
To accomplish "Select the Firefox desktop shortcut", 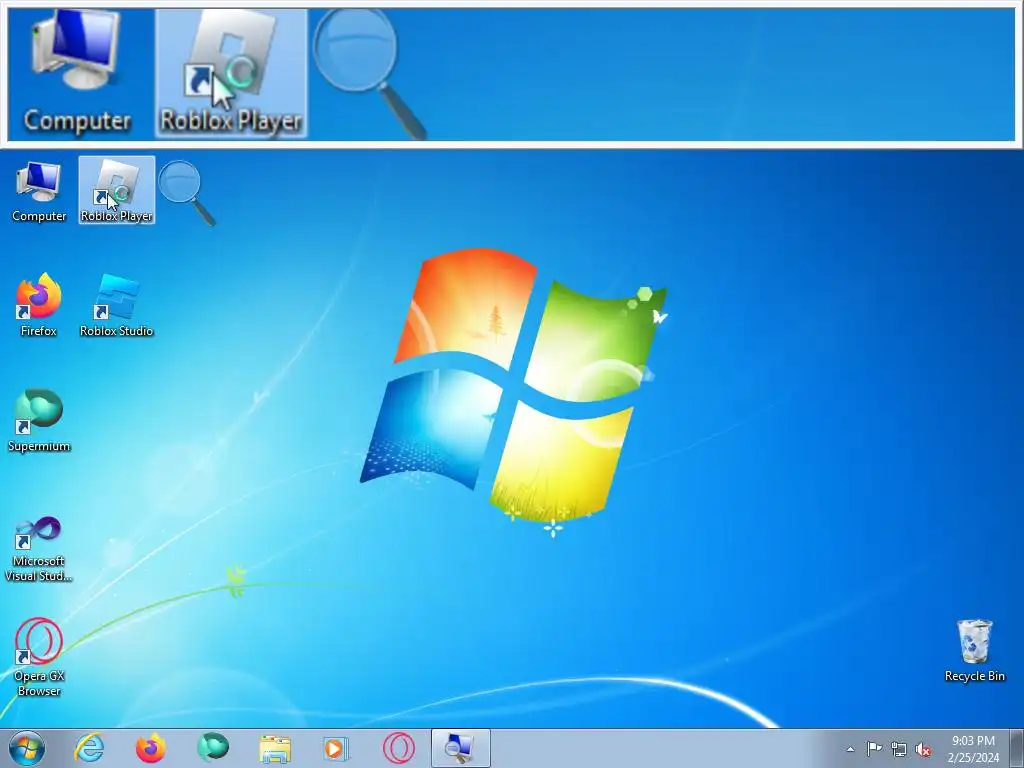I will (39, 305).
